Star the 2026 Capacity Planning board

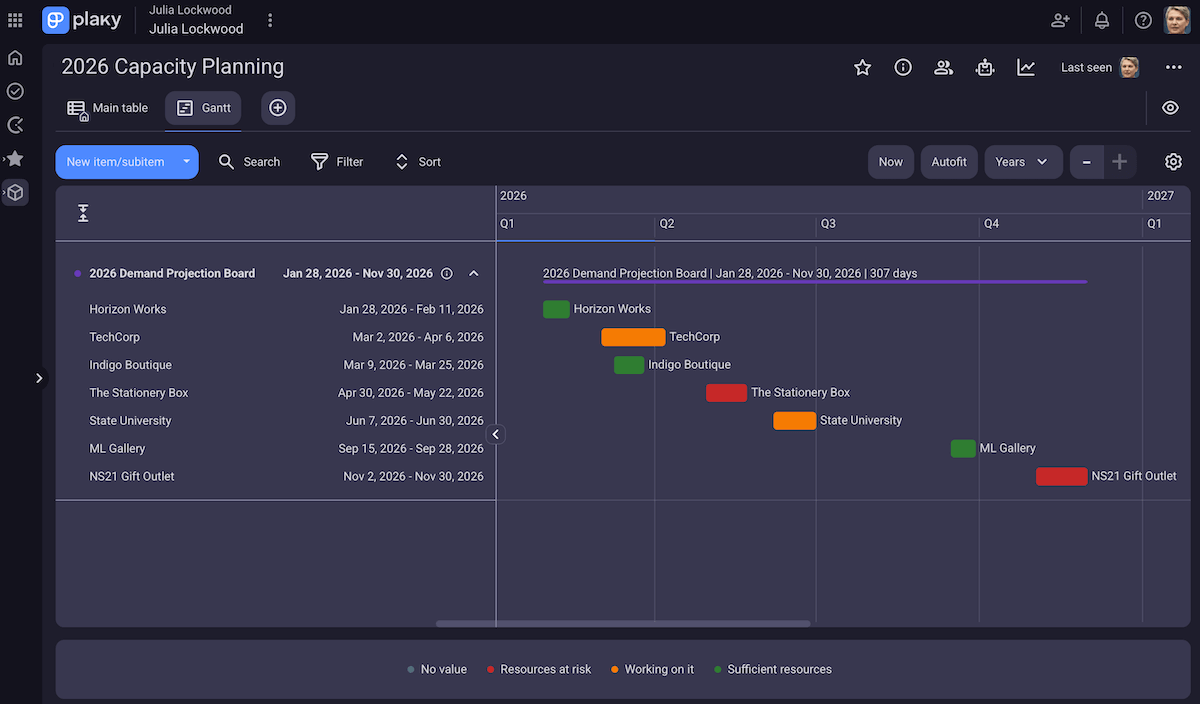coord(862,66)
